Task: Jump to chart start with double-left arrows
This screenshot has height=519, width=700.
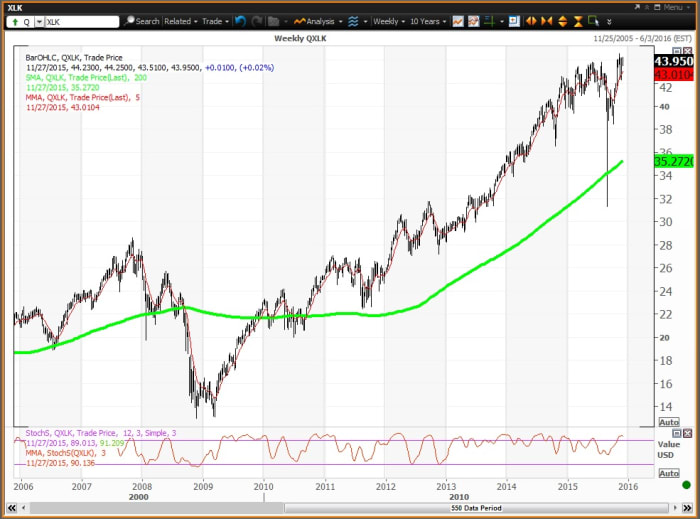Action: click(12, 508)
